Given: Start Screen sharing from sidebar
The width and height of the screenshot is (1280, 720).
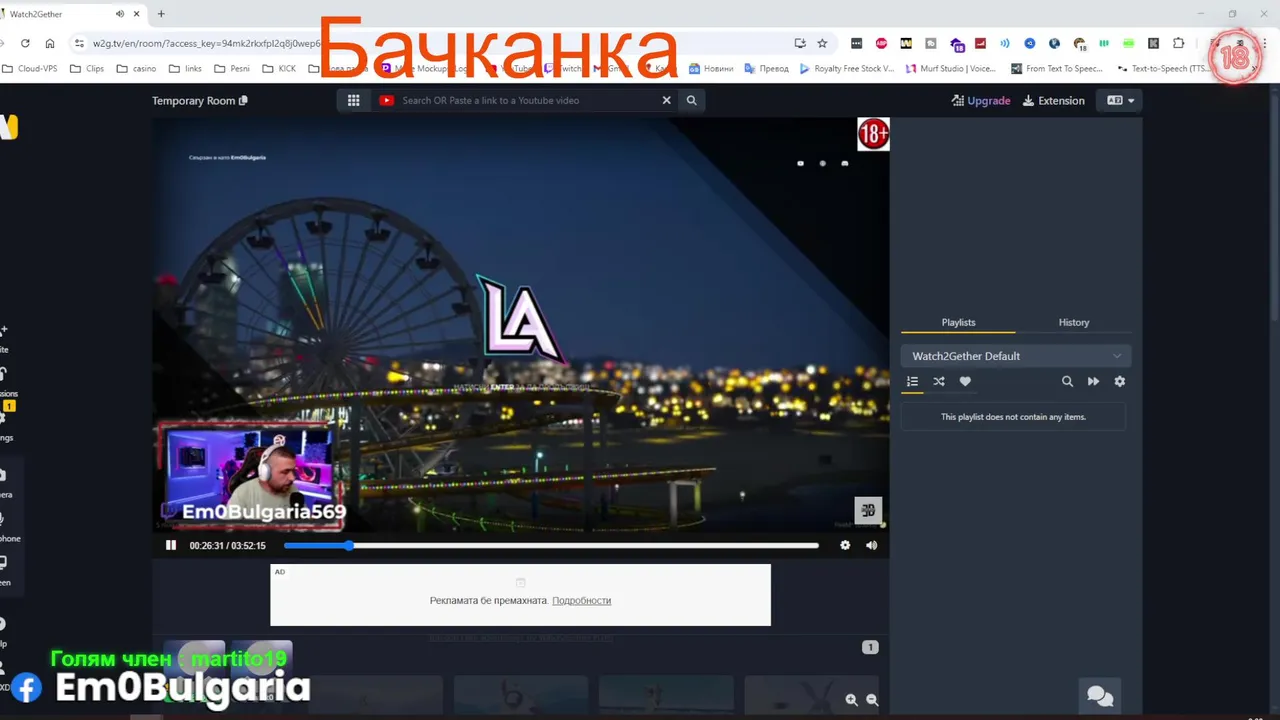Looking at the screenshot, I should click(x=5, y=571).
